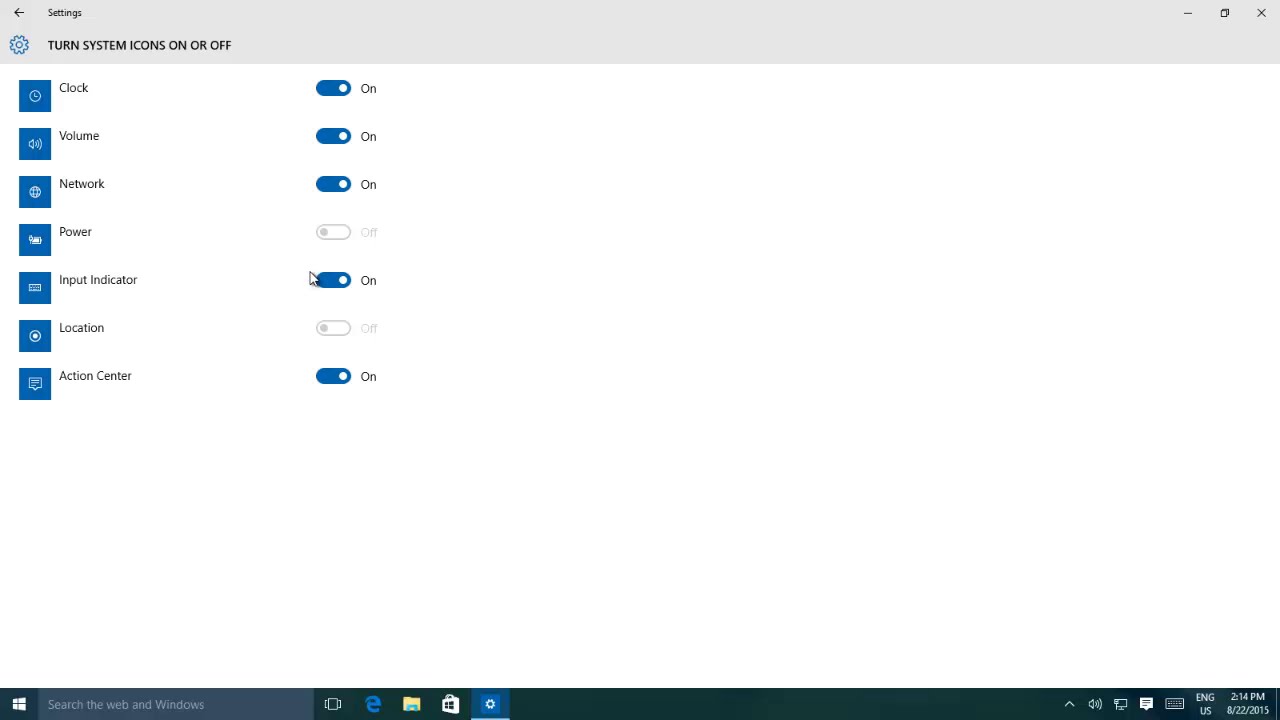Disable the Action Center toggle
This screenshot has height=720, width=1280.
pyautogui.click(x=333, y=376)
